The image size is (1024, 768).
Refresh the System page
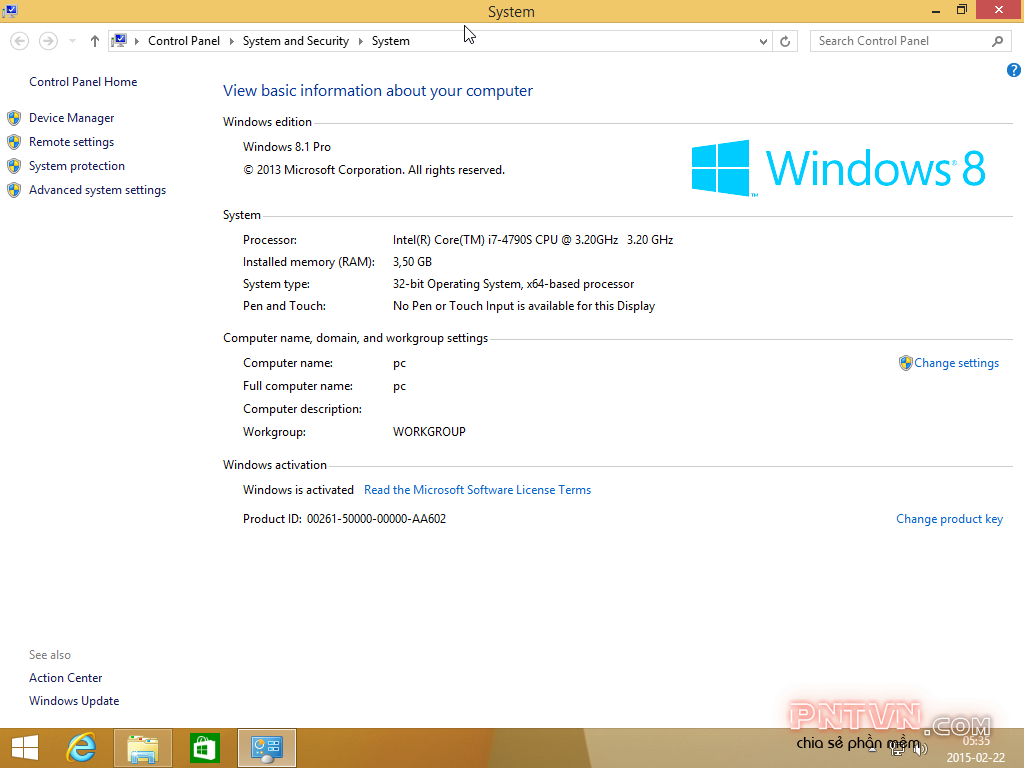tap(785, 41)
